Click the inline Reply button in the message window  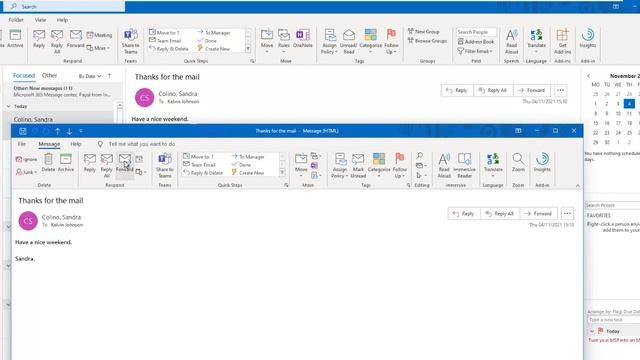(464, 213)
